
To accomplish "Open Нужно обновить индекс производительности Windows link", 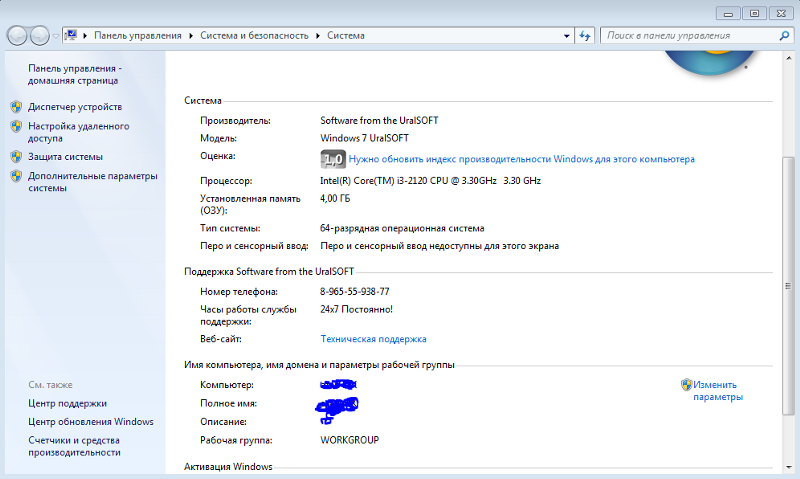I will (521, 159).
